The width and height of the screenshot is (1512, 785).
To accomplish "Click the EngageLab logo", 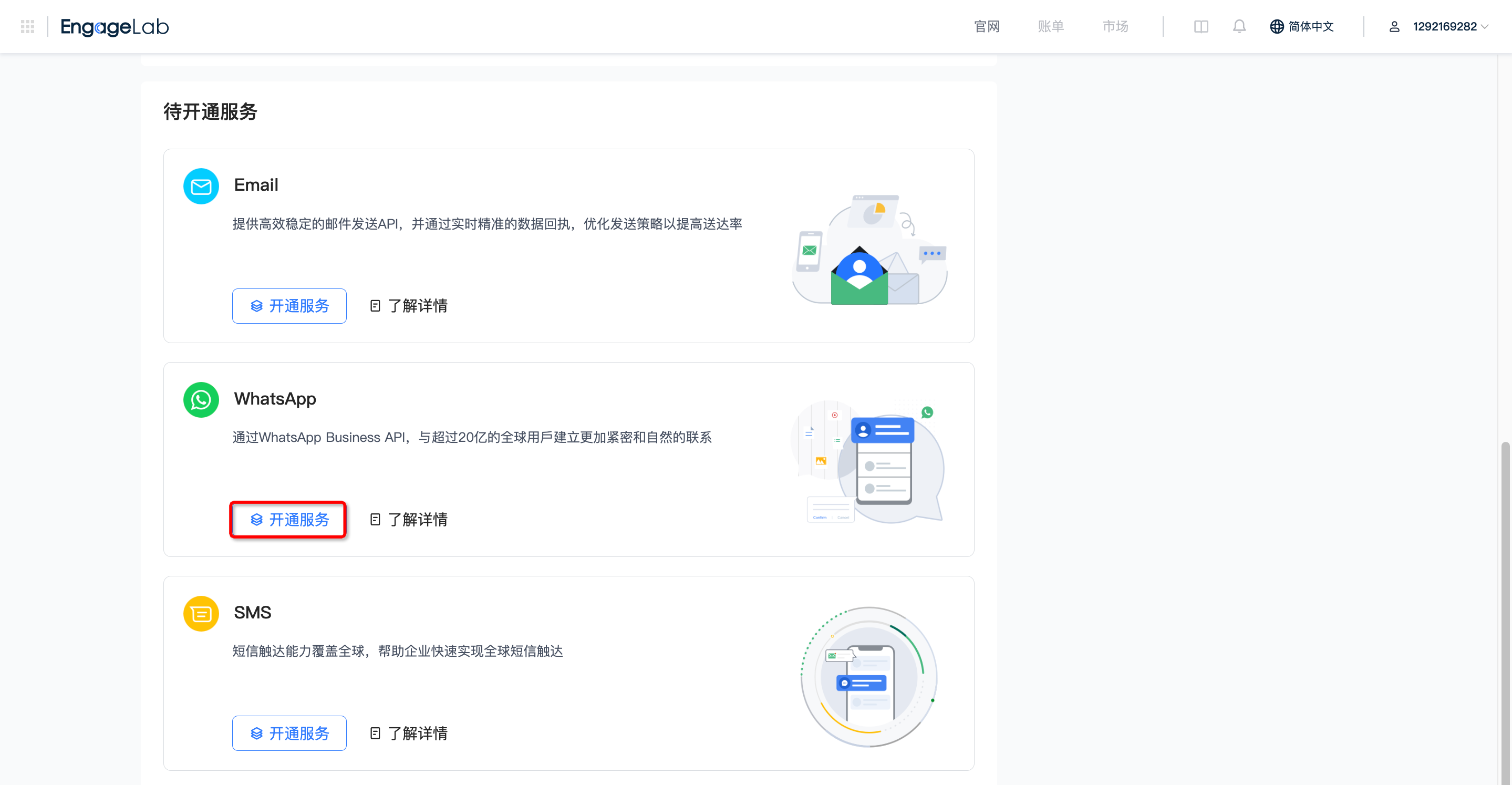I will (x=115, y=26).
